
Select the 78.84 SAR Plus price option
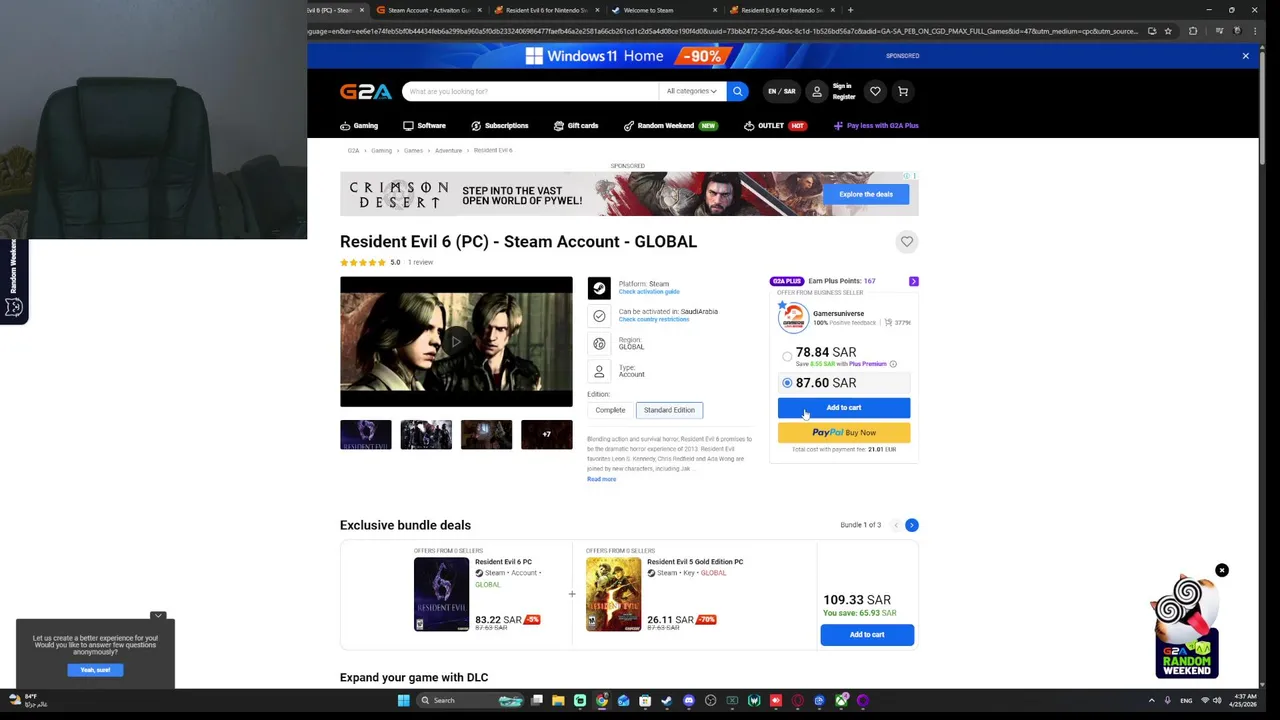[x=787, y=356]
